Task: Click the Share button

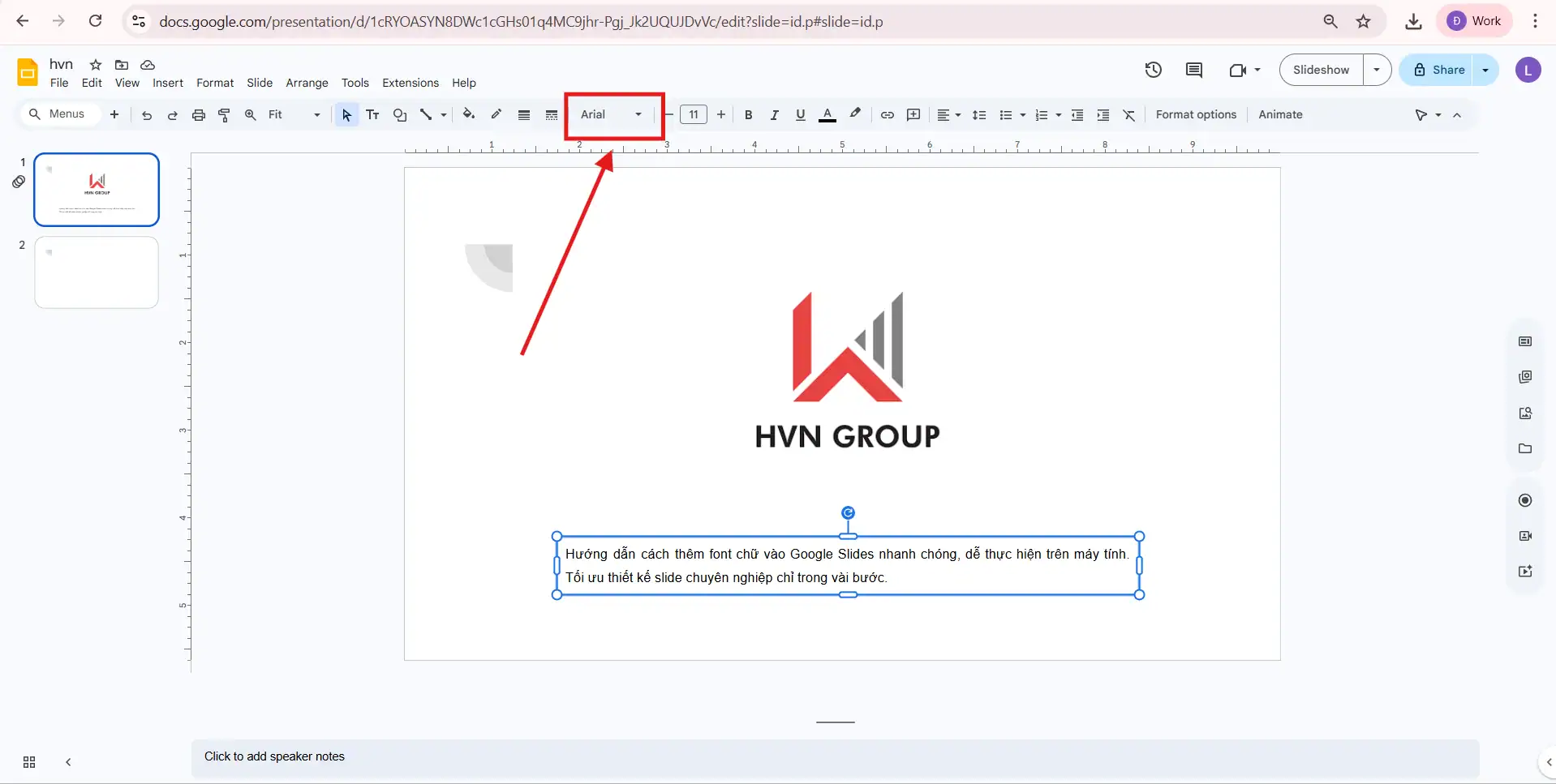Action: pyautogui.click(x=1438, y=70)
